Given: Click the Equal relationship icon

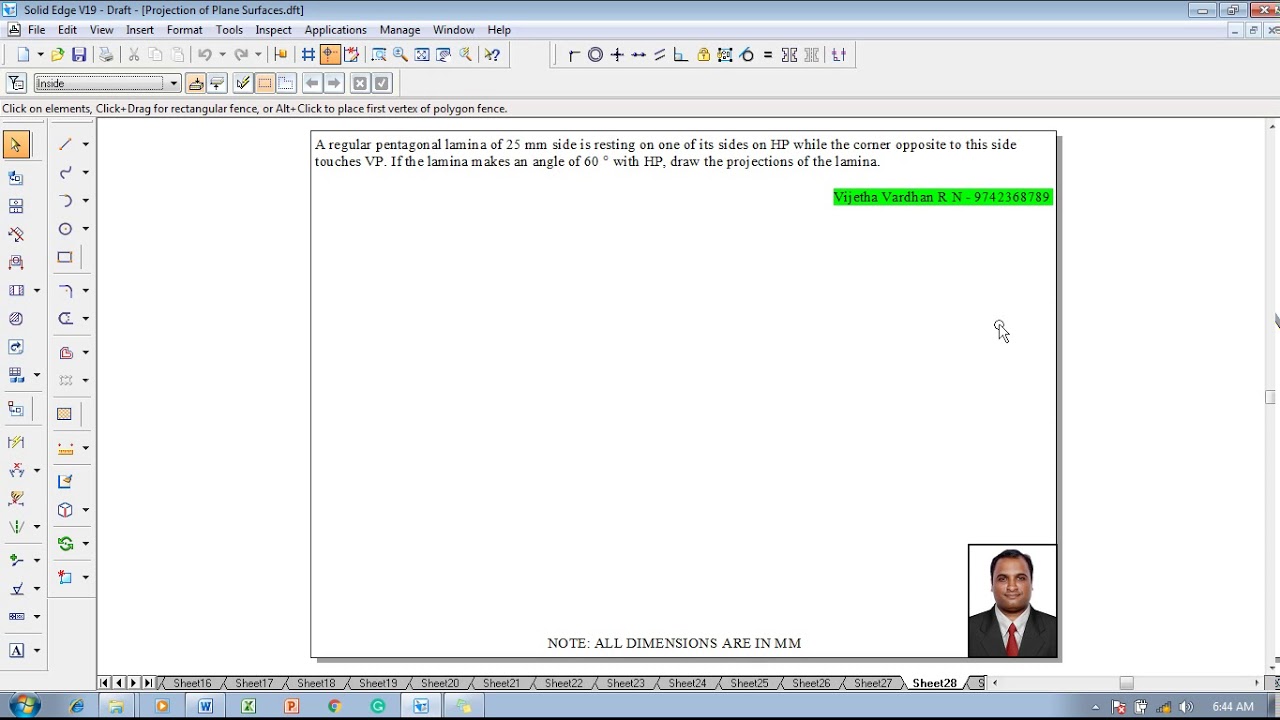Looking at the screenshot, I should coord(767,55).
